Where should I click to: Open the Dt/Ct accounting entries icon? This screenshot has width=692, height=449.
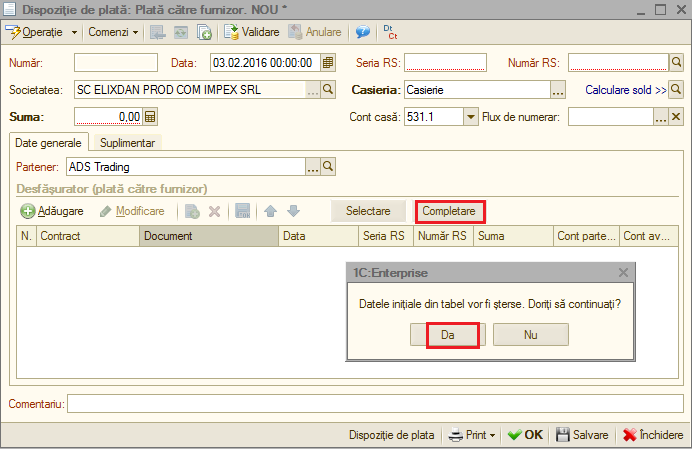coord(390,32)
